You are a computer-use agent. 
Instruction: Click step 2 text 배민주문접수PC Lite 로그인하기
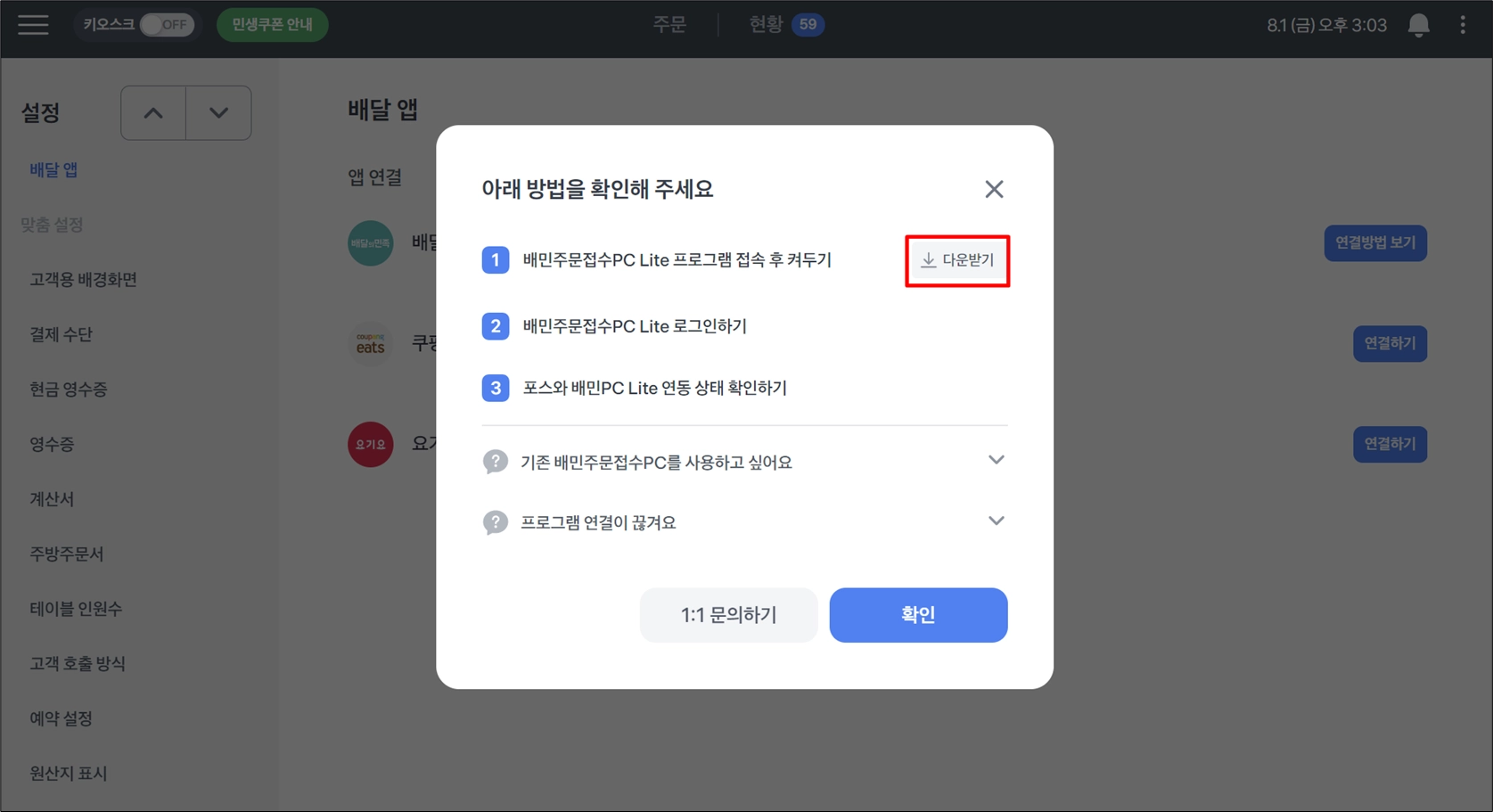635,326
